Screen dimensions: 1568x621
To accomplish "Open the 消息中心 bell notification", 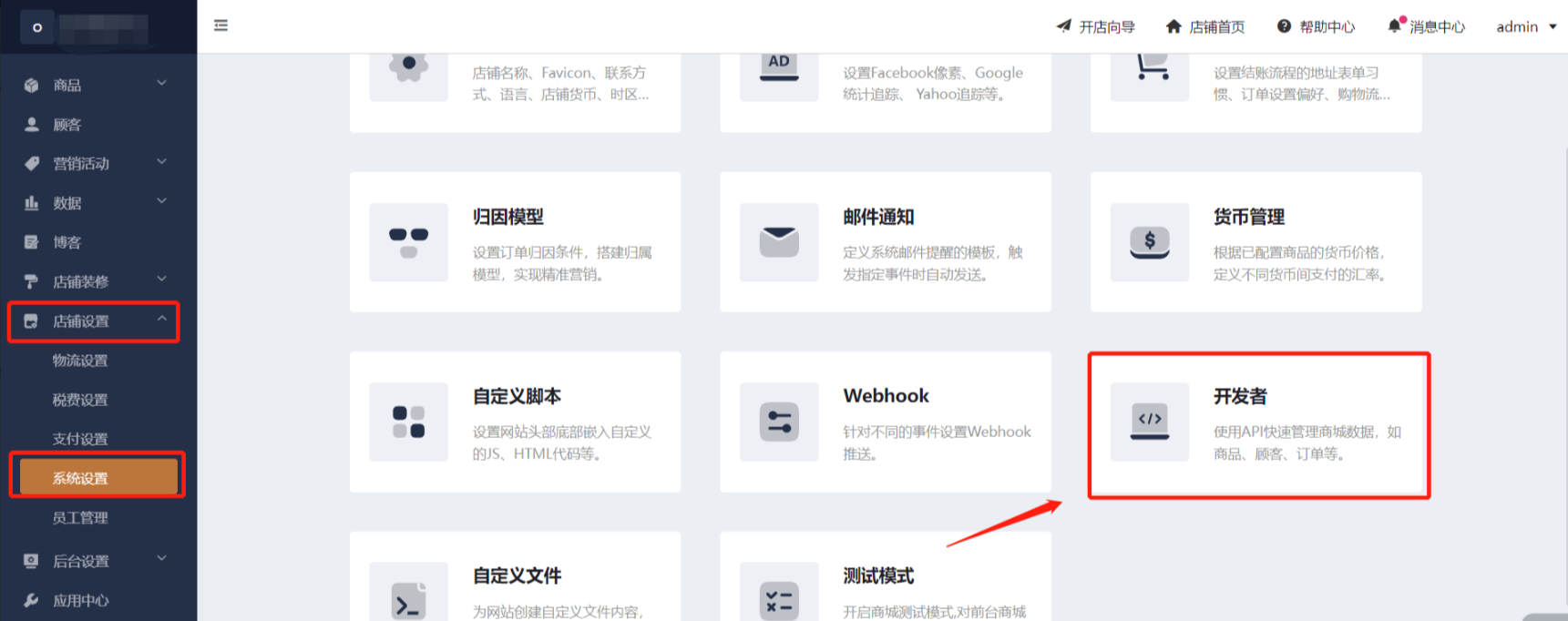I will (x=1426, y=26).
